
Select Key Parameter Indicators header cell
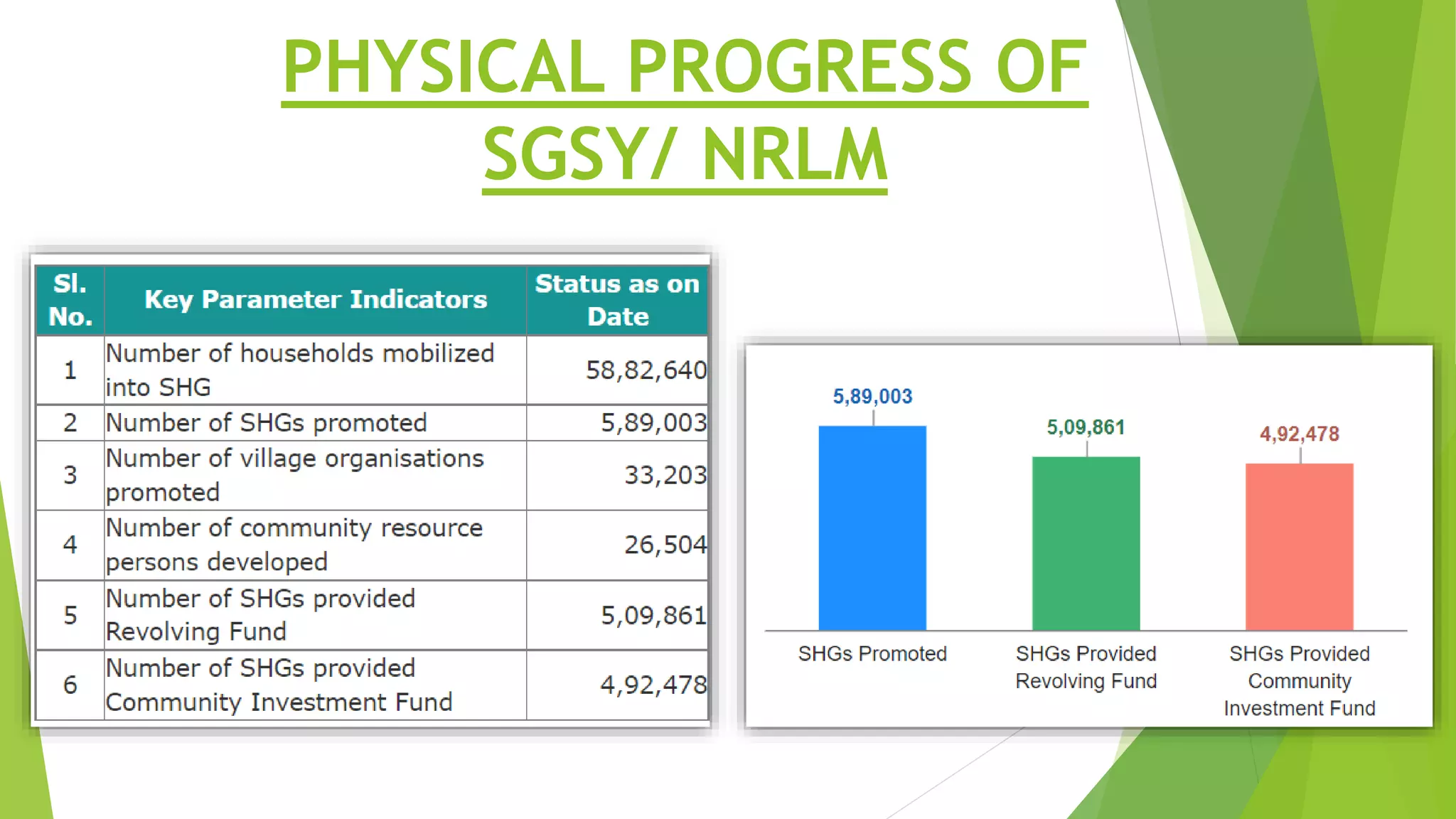click(x=316, y=300)
